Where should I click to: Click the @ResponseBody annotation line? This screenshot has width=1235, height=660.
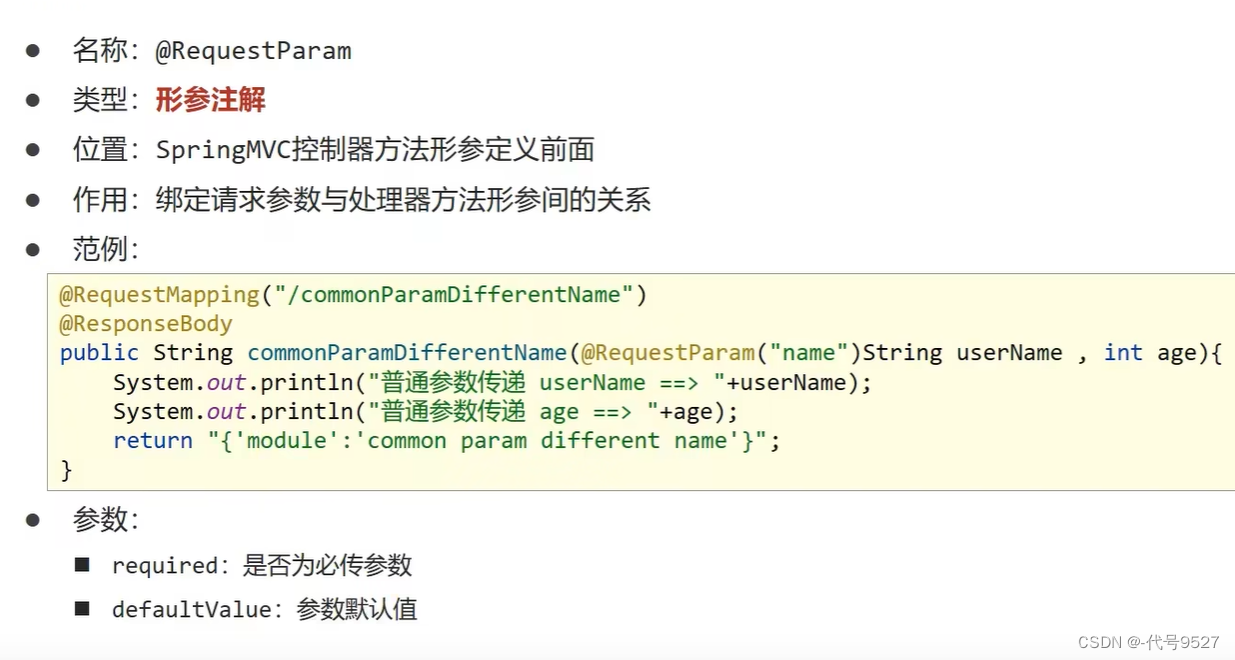click(146, 324)
